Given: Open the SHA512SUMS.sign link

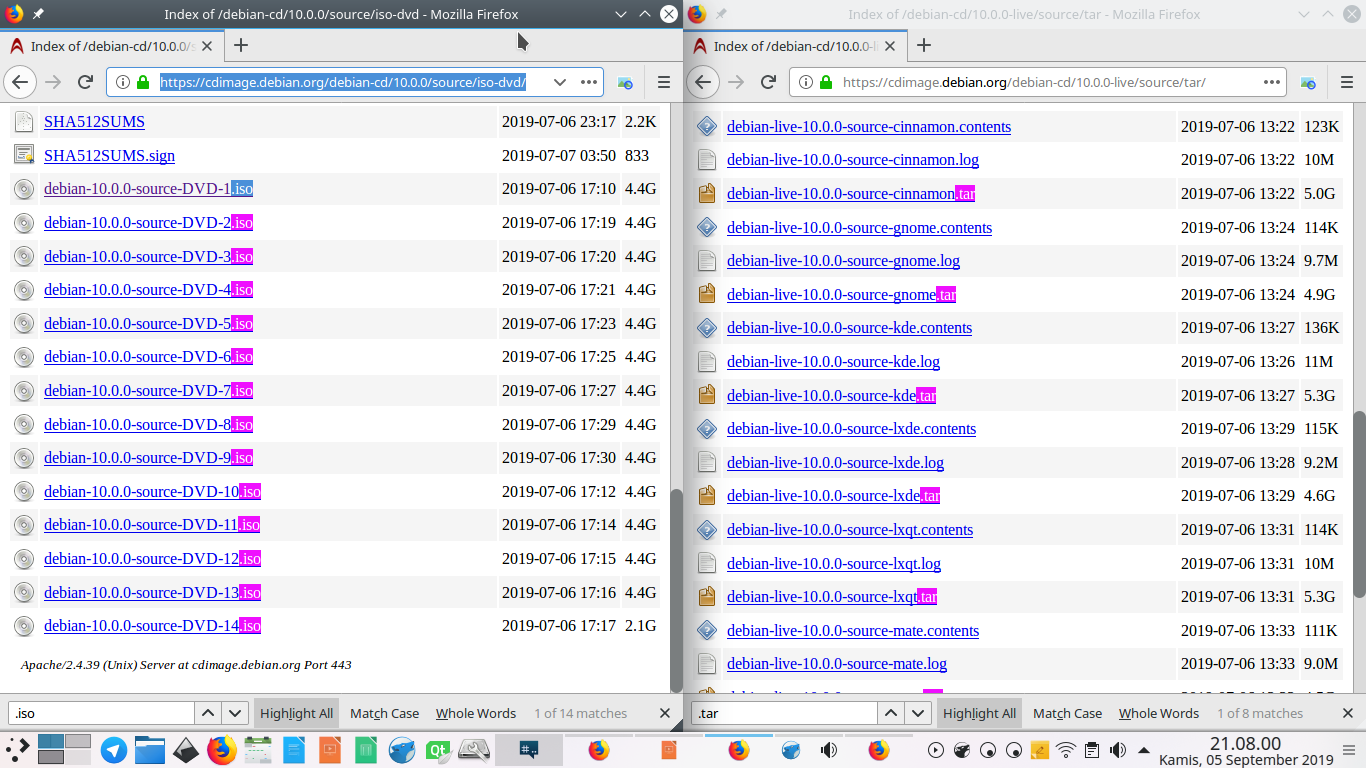Looking at the screenshot, I should [109, 156].
